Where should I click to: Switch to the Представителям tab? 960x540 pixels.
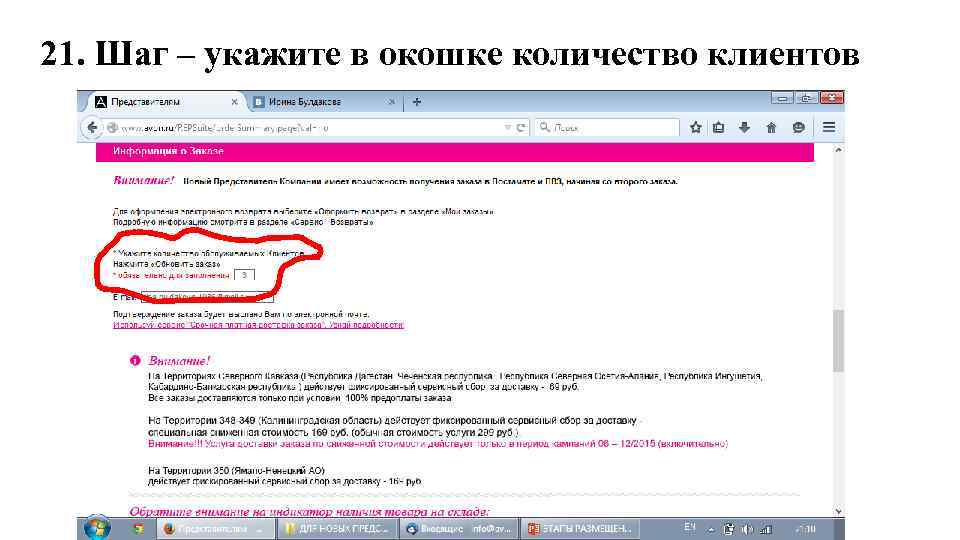162,102
